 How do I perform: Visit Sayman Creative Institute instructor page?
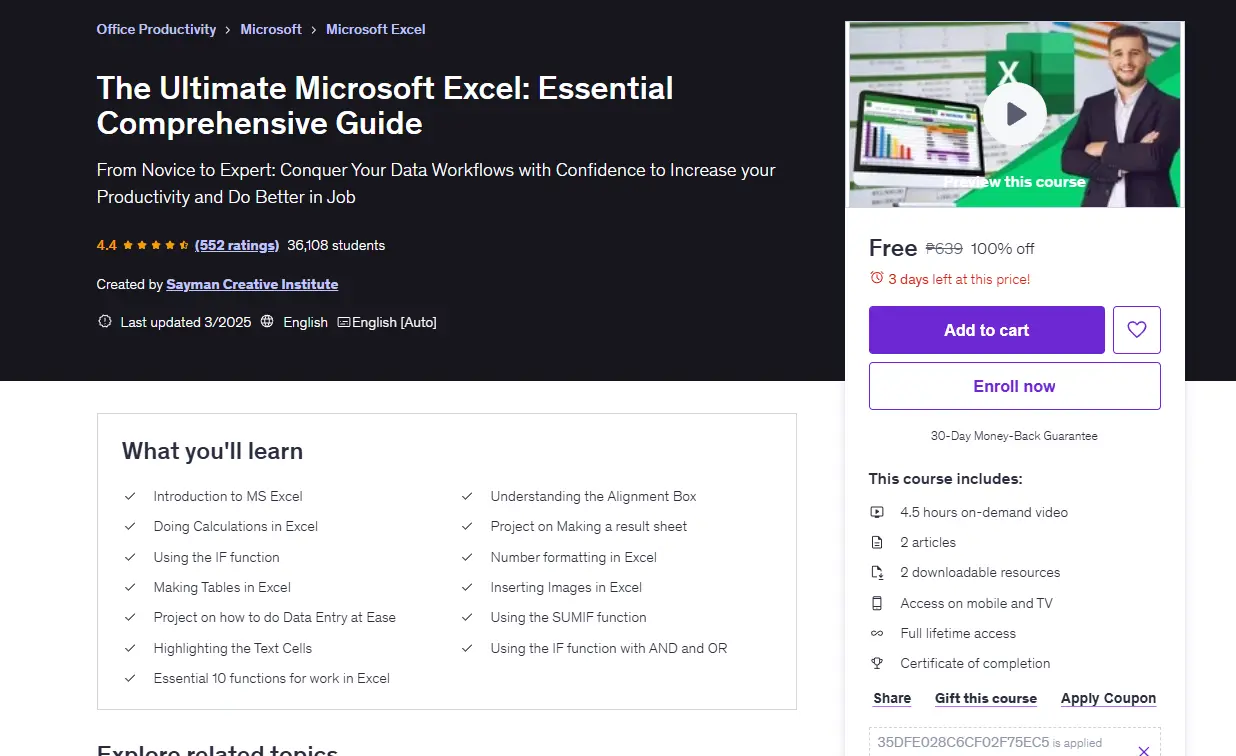coord(252,284)
